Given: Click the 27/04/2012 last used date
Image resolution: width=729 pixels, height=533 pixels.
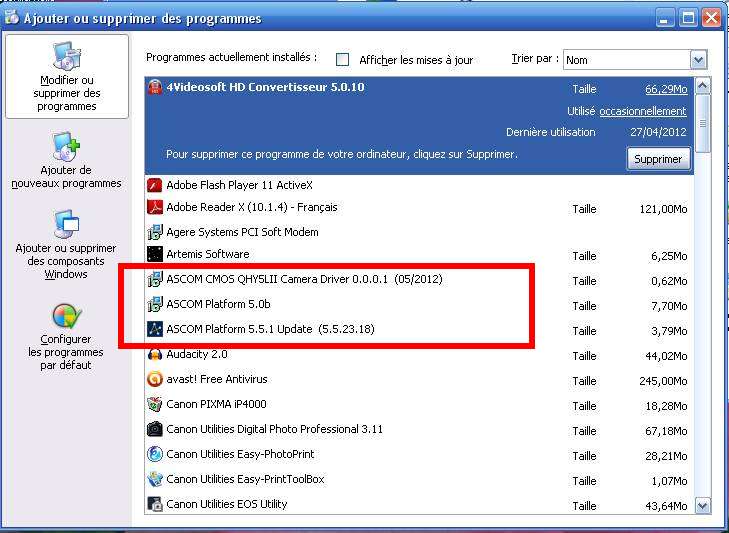Looking at the screenshot, I should click(x=658, y=132).
